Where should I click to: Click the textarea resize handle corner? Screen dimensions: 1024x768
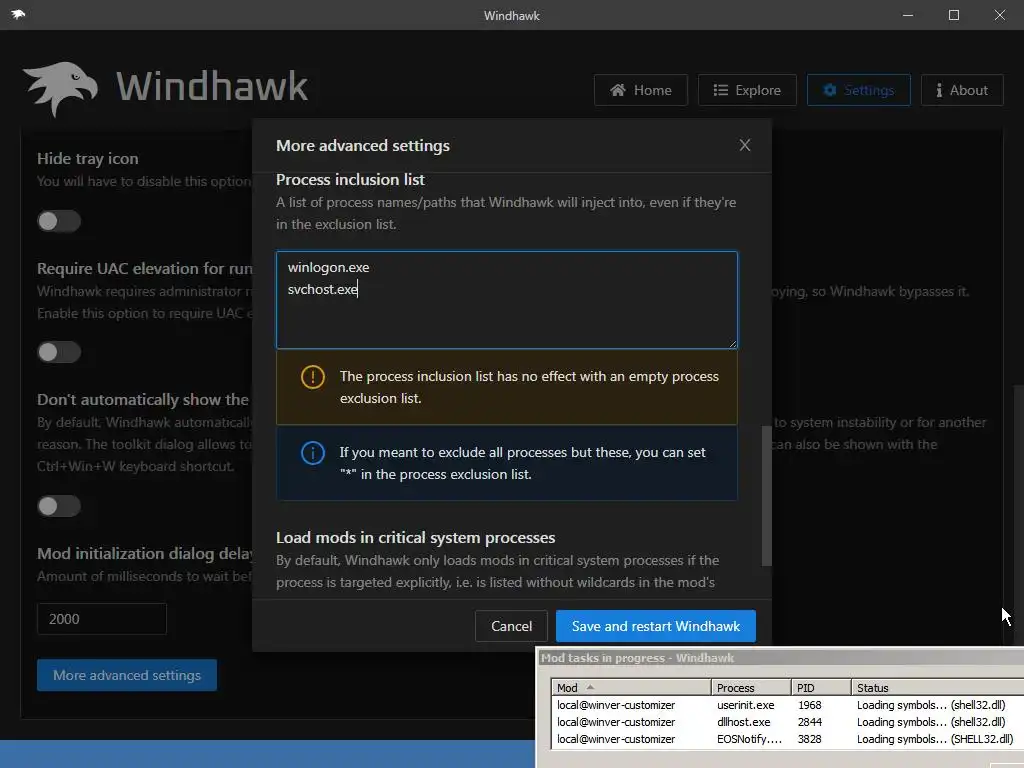(x=733, y=344)
